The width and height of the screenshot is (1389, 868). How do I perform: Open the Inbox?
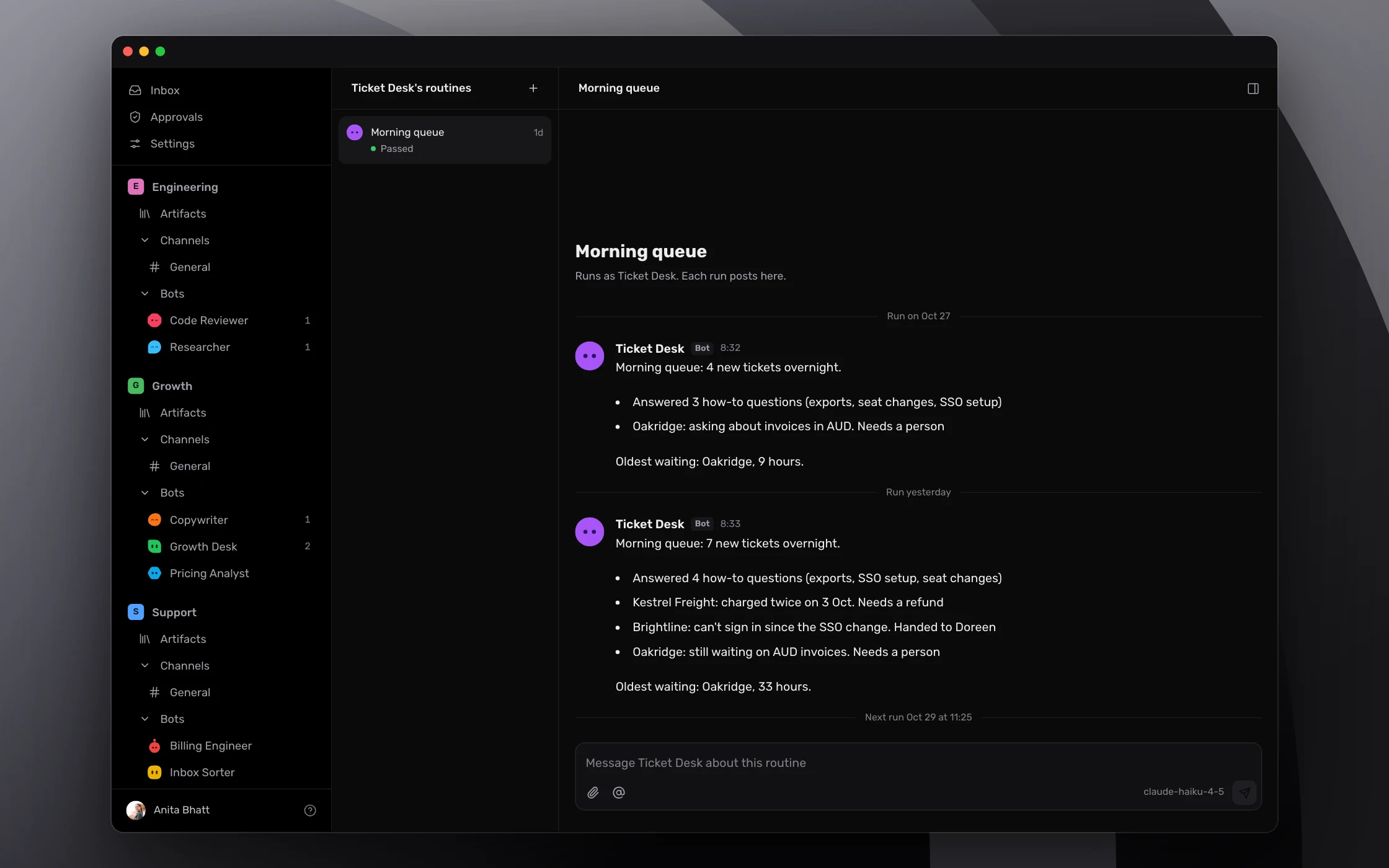pyautogui.click(x=221, y=90)
